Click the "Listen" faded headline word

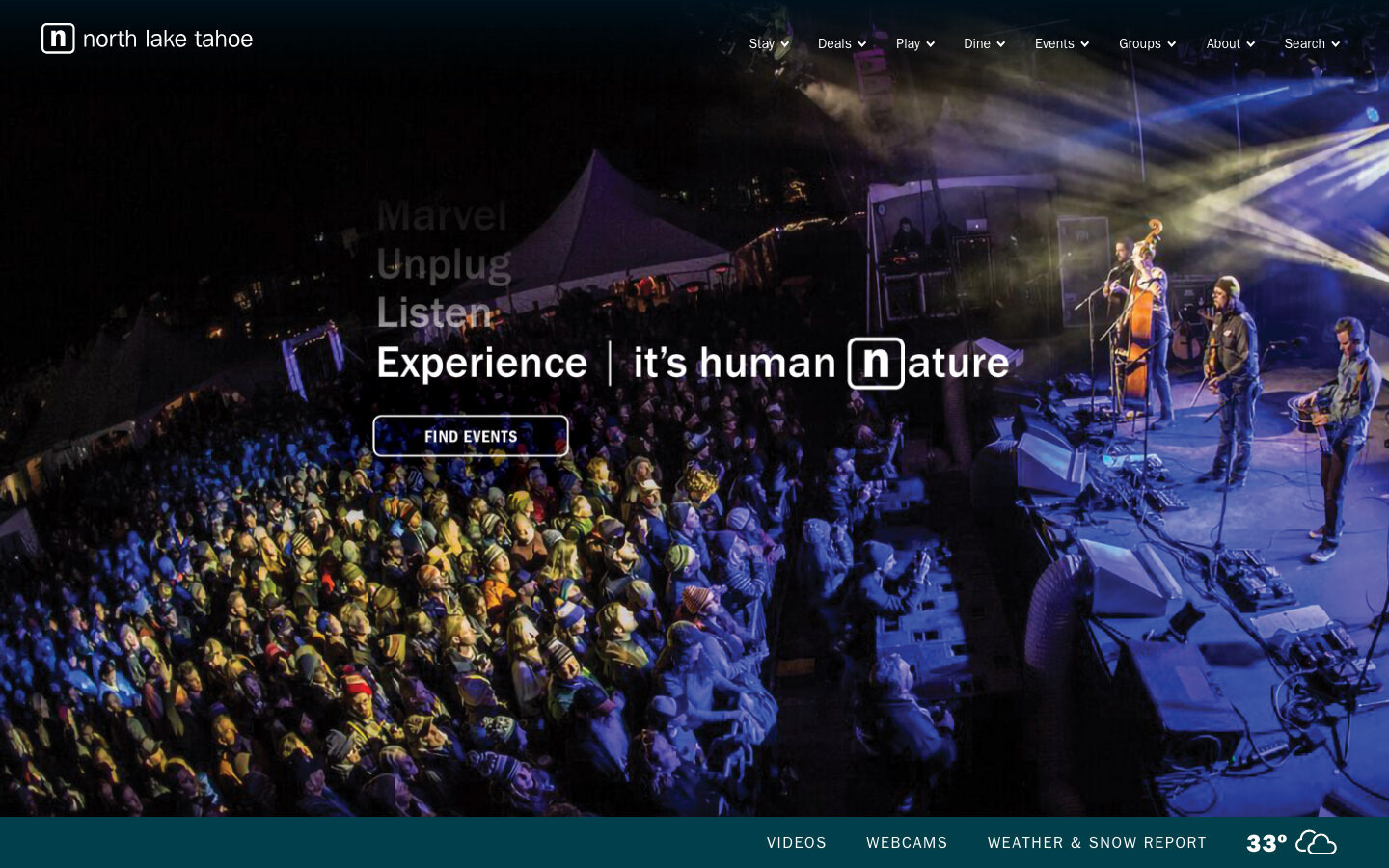pos(434,312)
